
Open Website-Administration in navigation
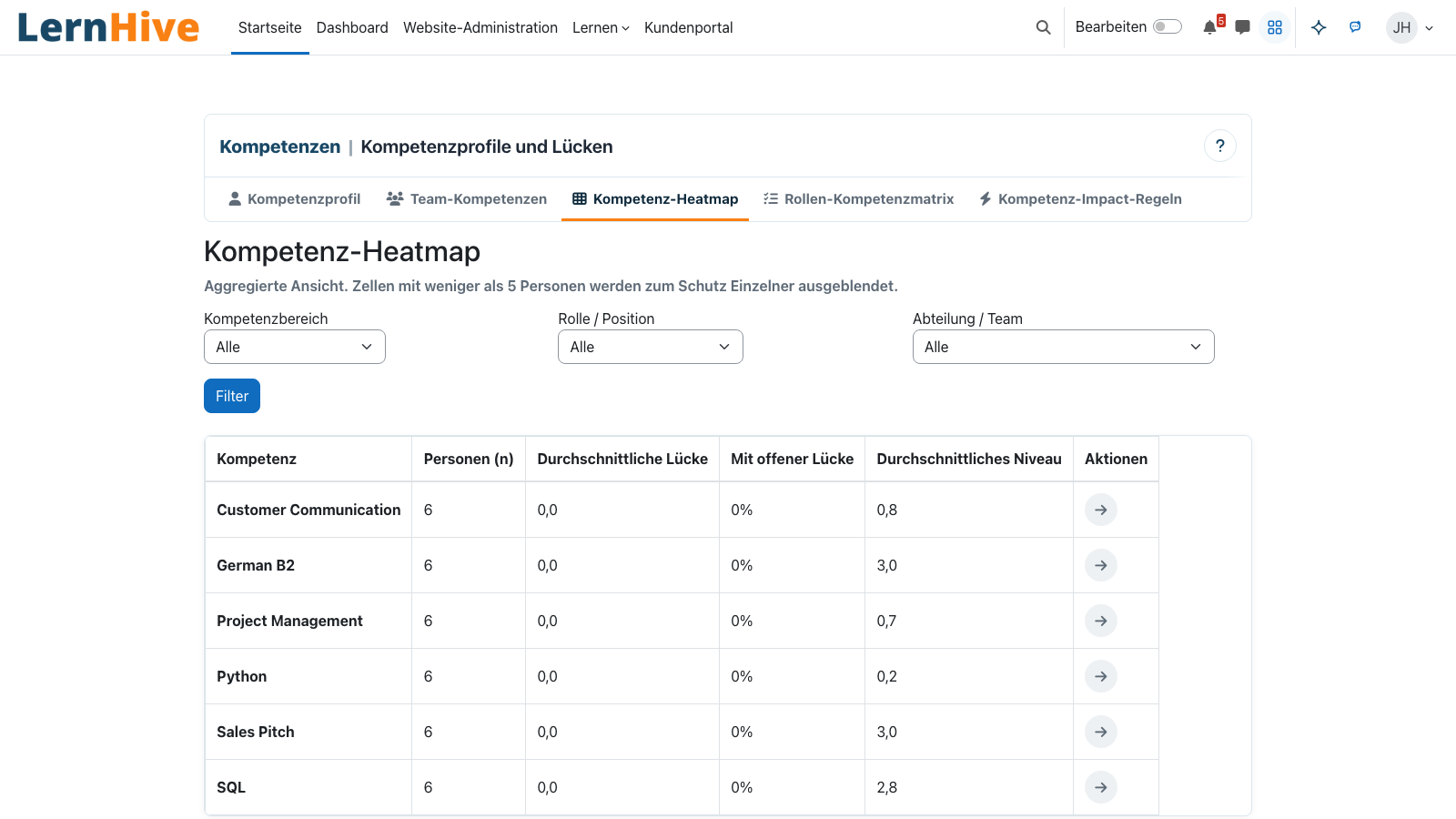pyautogui.click(x=480, y=27)
